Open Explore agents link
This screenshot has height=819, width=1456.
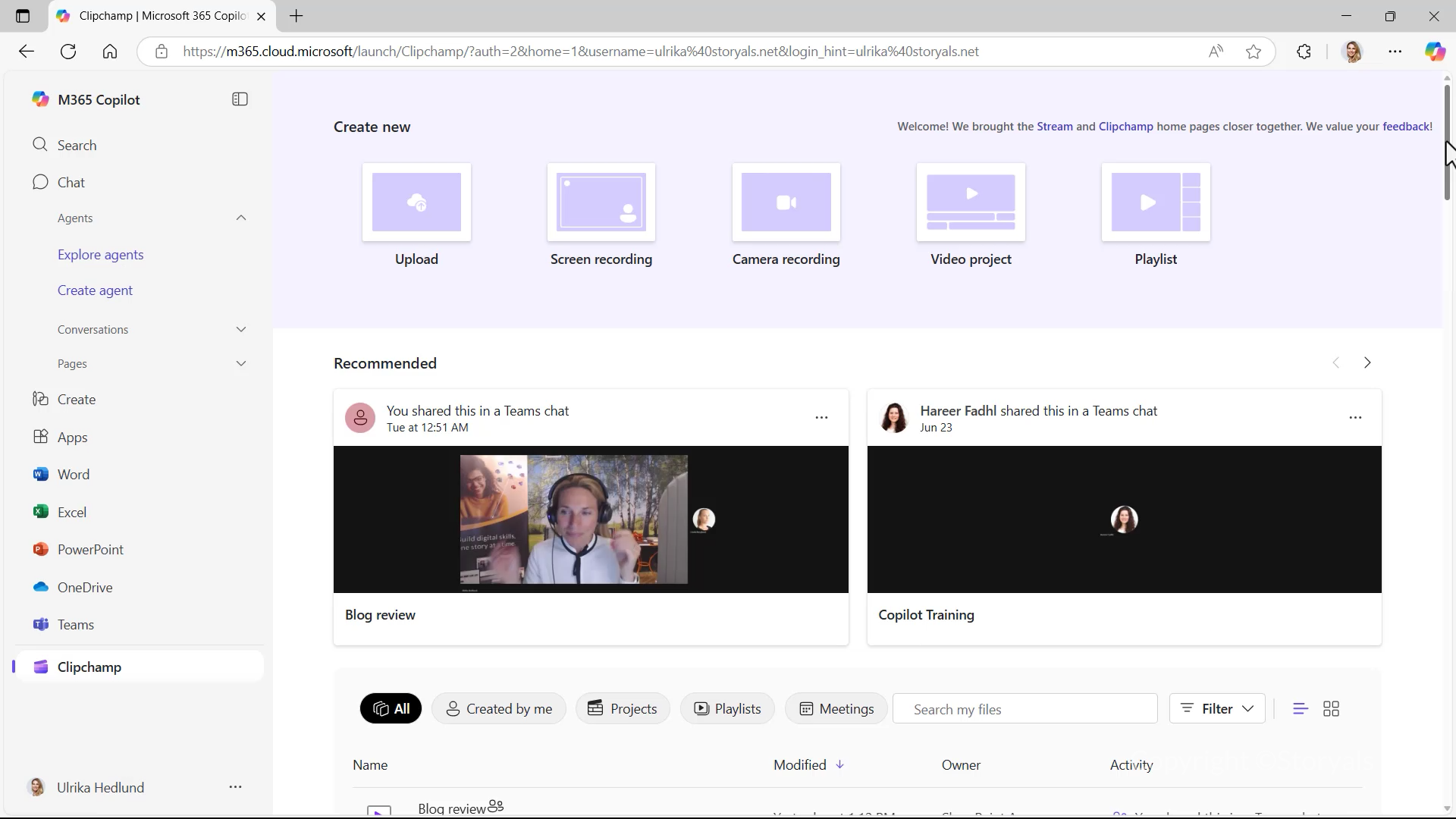coord(100,254)
